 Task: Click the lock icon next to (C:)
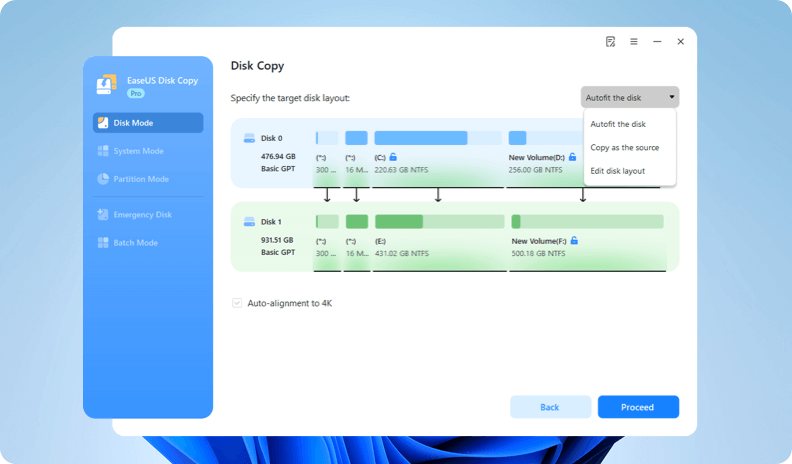[x=393, y=157]
